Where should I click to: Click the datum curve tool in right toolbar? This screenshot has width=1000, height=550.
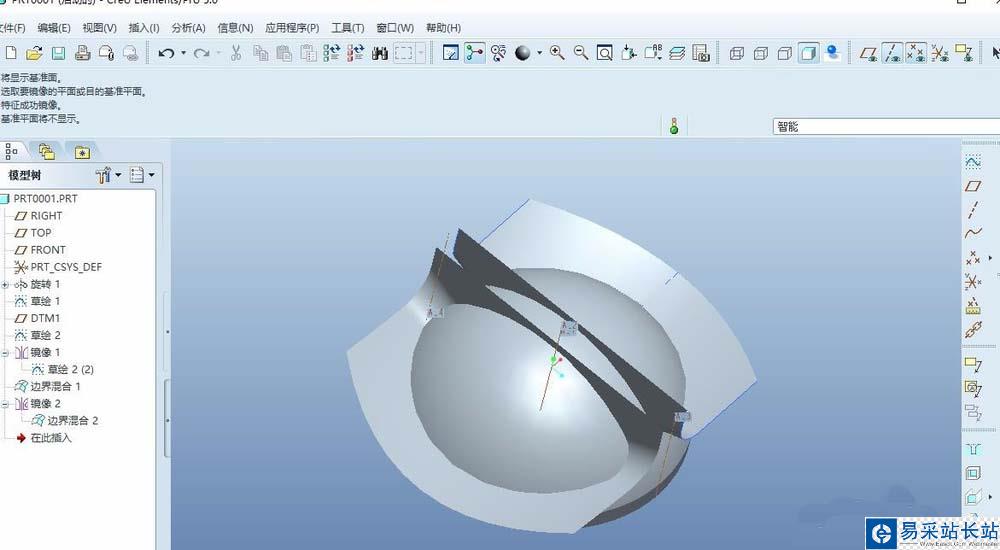tap(973, 233)
